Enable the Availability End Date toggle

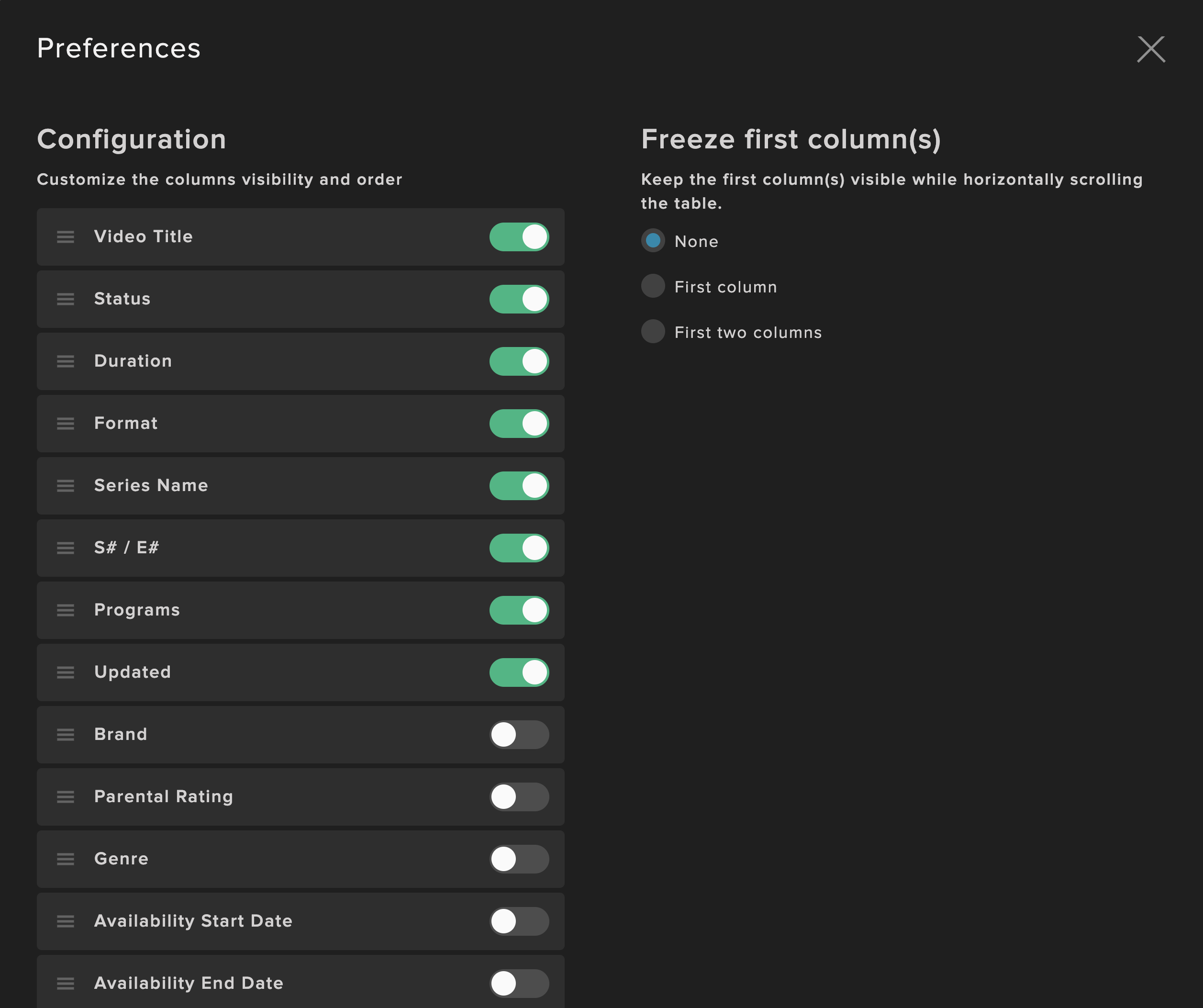pyautogui.click(x=519, y=984)
